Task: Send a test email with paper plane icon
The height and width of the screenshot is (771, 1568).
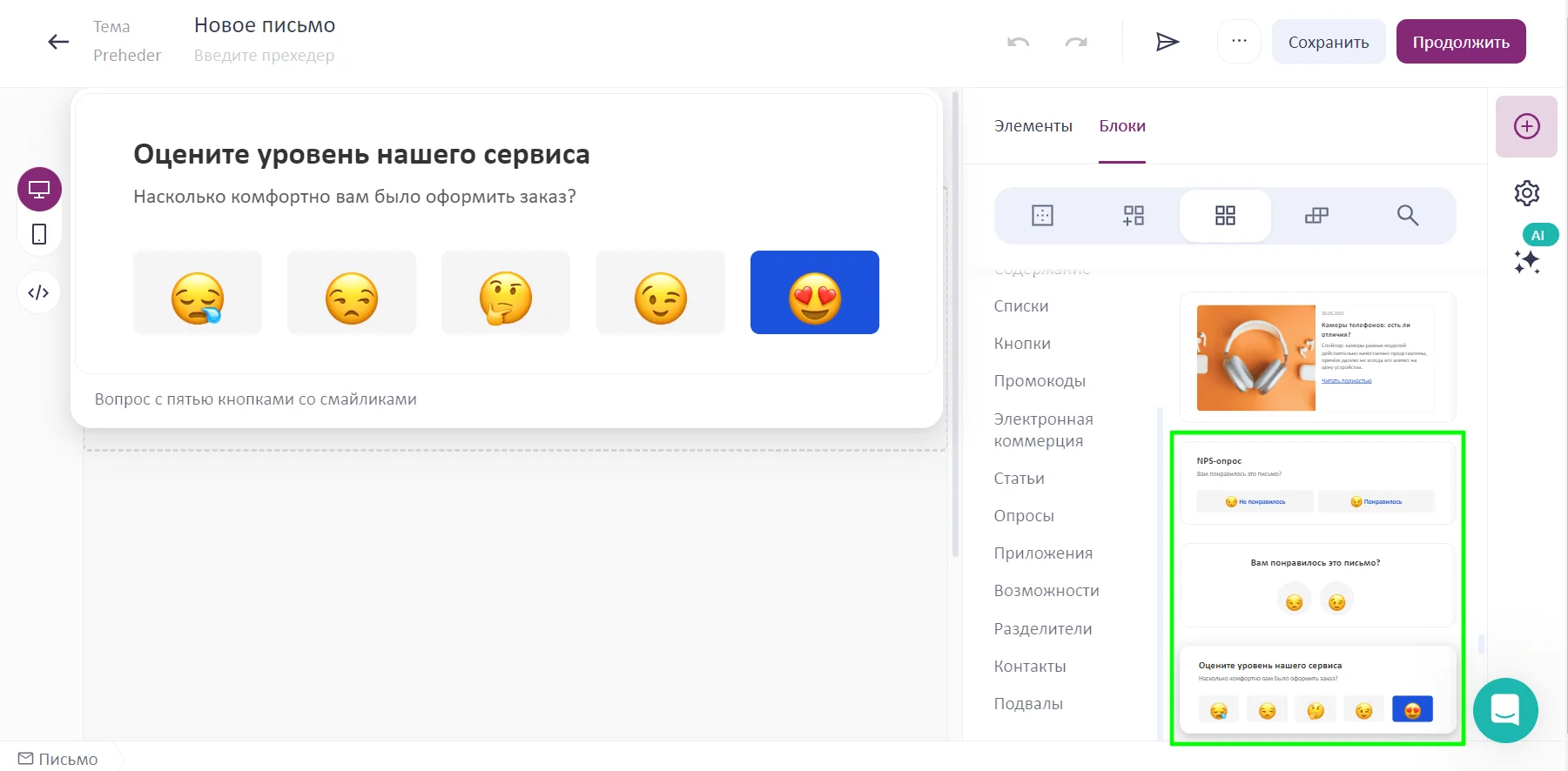Action: point(1168,42)
